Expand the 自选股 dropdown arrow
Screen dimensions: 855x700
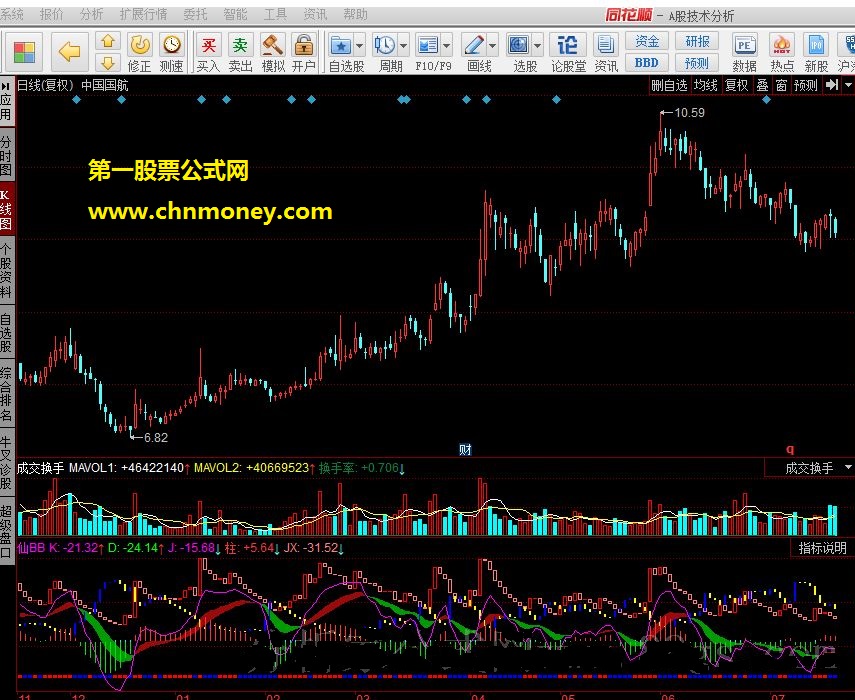tap(359, 46)
